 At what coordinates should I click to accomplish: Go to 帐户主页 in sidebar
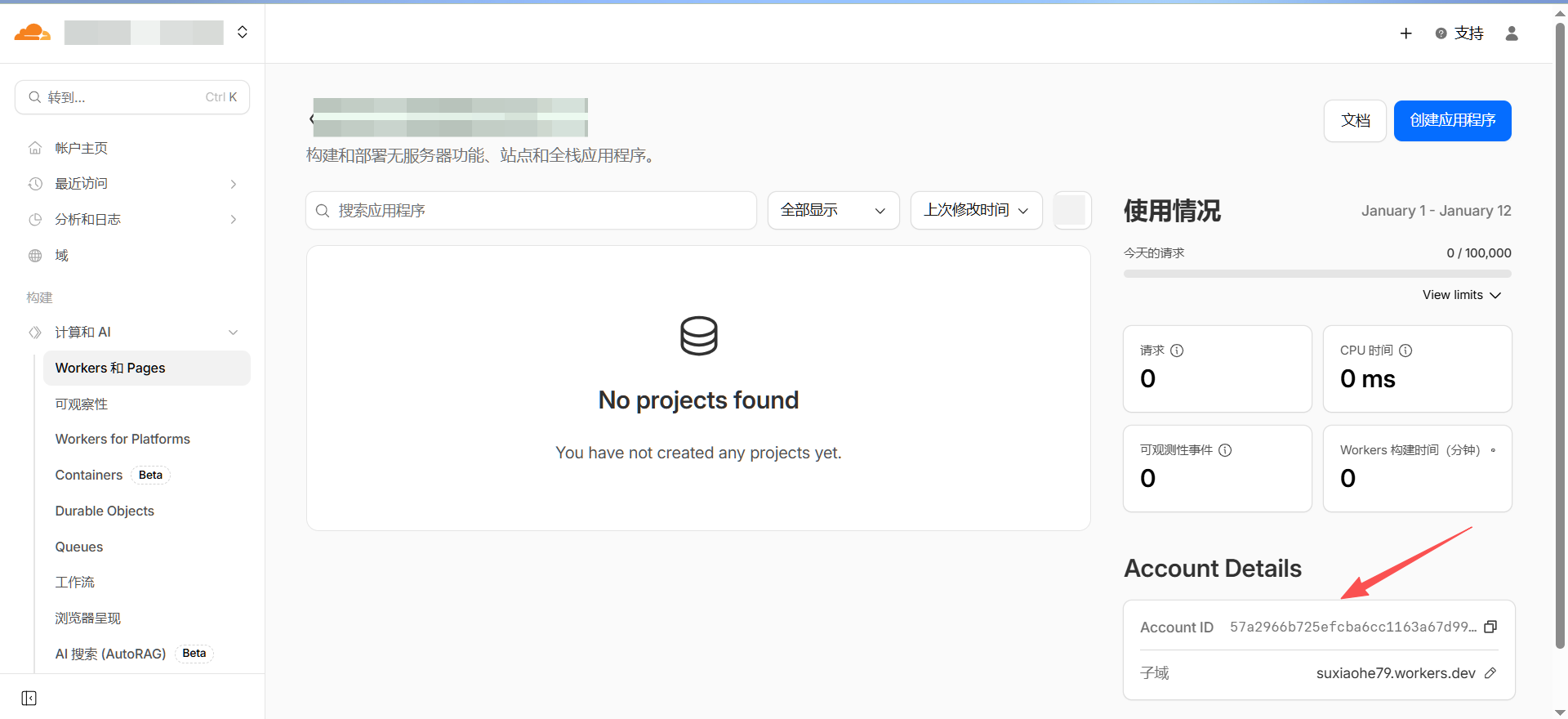click(81, 148)
